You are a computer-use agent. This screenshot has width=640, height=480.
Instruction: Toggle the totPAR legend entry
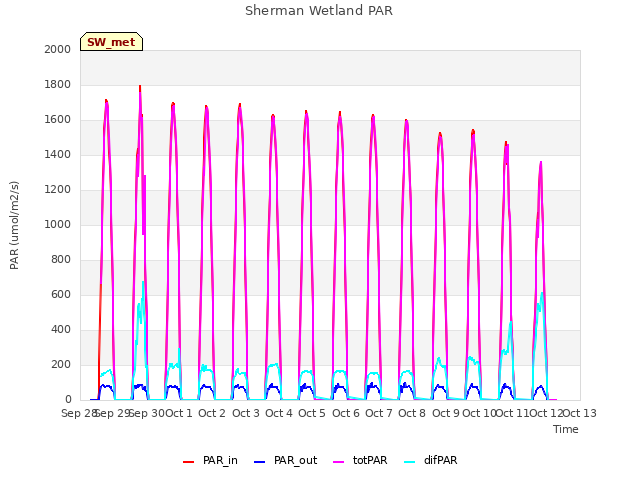pos(360,460)
